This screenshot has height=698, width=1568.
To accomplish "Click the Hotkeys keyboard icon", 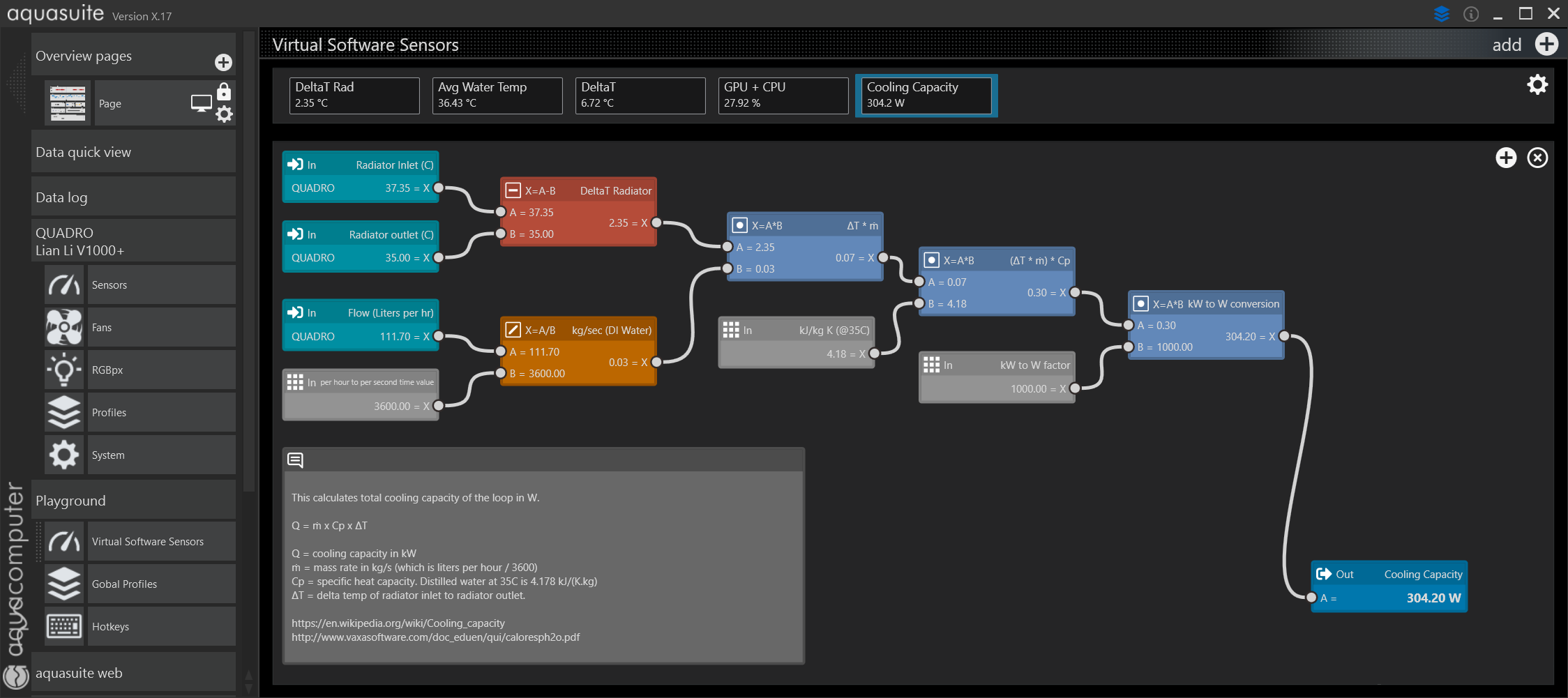I will pos(64,626).
